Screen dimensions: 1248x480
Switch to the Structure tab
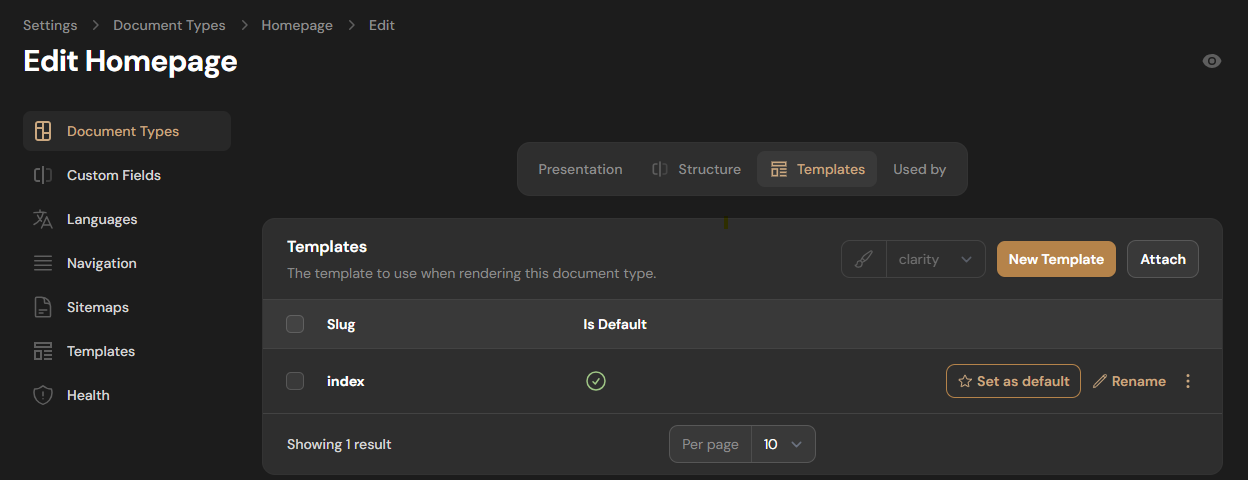(x=696, y=169)
